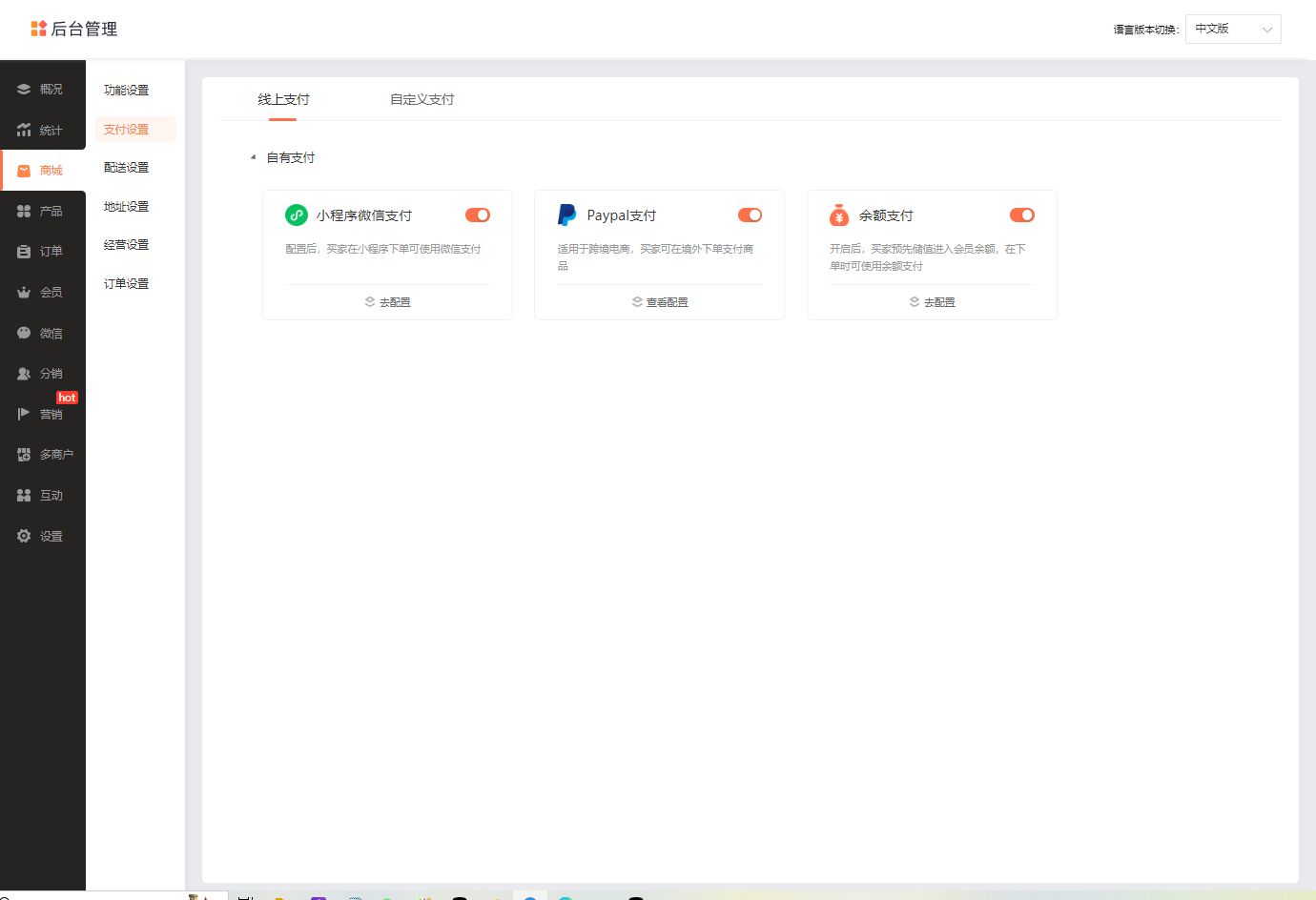
Task: Open the 统计 statistics chart icon
Action: coord(24,130)
